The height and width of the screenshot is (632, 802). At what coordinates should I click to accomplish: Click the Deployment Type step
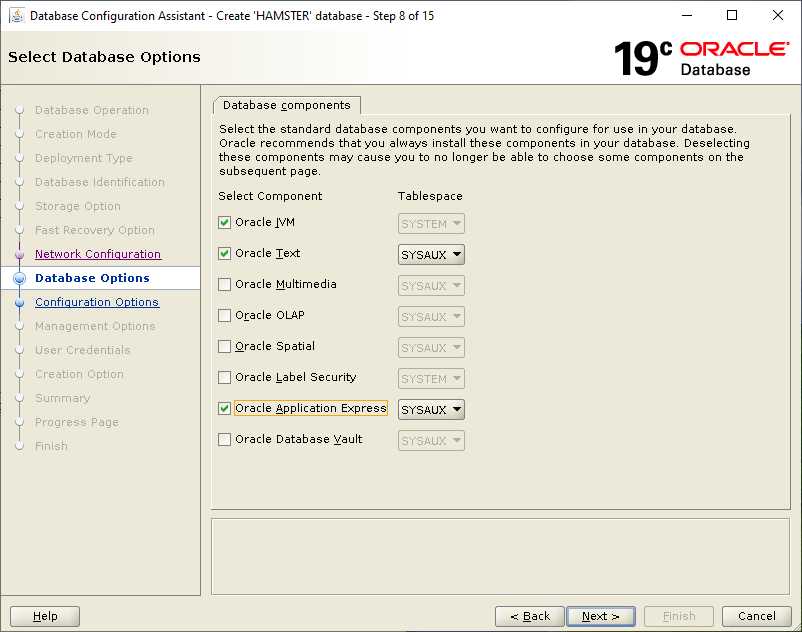click(x=83, y=158)
